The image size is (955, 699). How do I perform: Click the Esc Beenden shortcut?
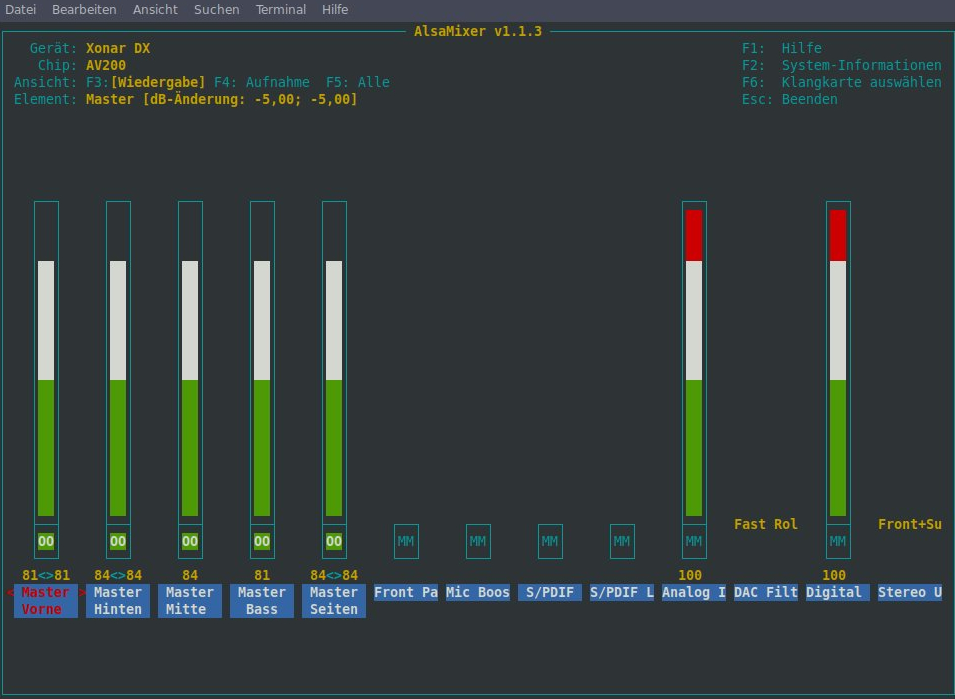click(789, 99)
